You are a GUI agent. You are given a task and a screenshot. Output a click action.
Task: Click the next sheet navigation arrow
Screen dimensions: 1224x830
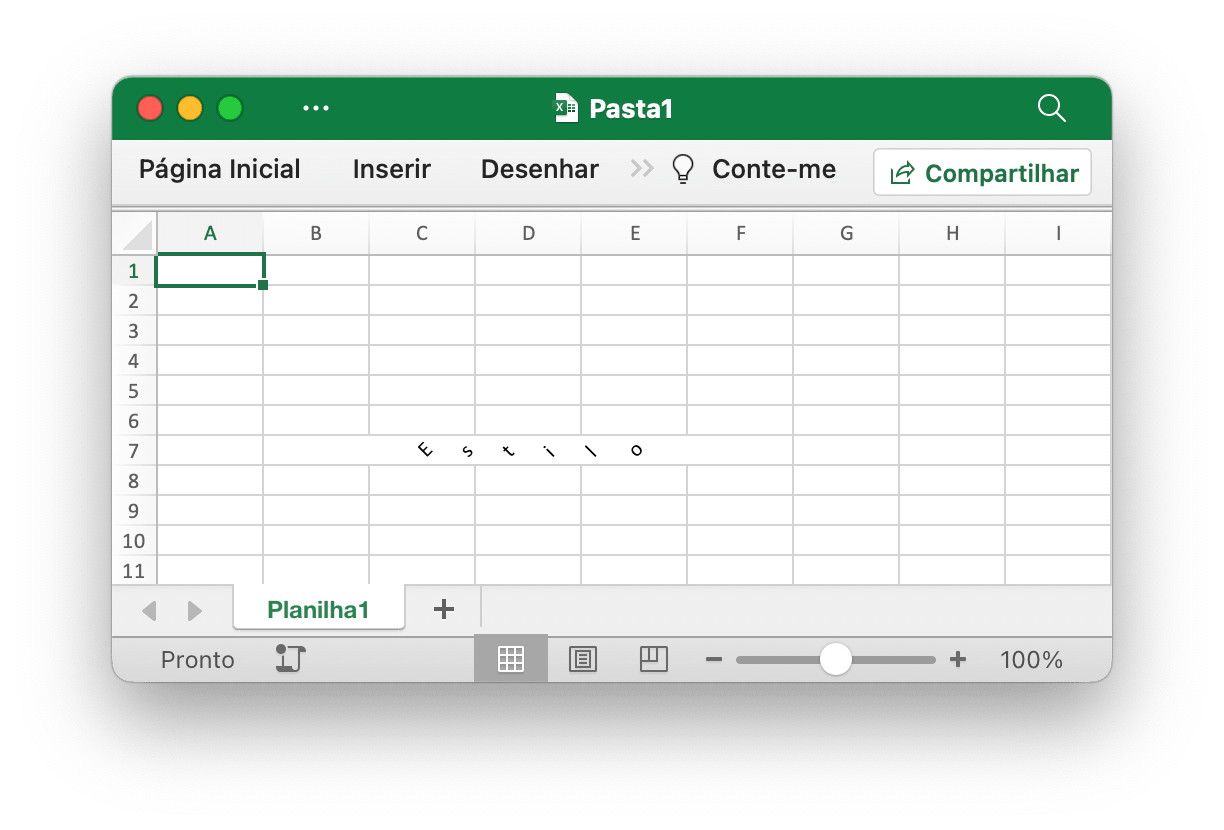pyautogui.click(x=194, y=610)
